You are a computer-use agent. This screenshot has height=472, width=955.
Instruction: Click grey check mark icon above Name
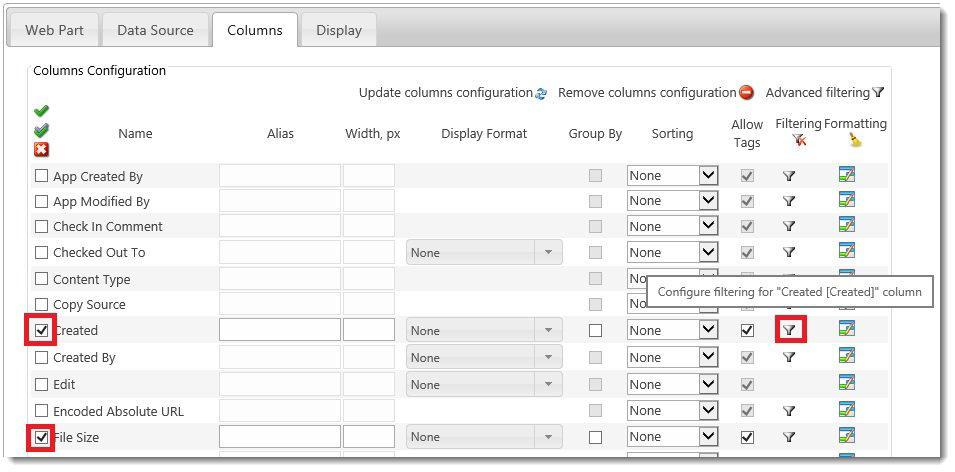point(41,130)
